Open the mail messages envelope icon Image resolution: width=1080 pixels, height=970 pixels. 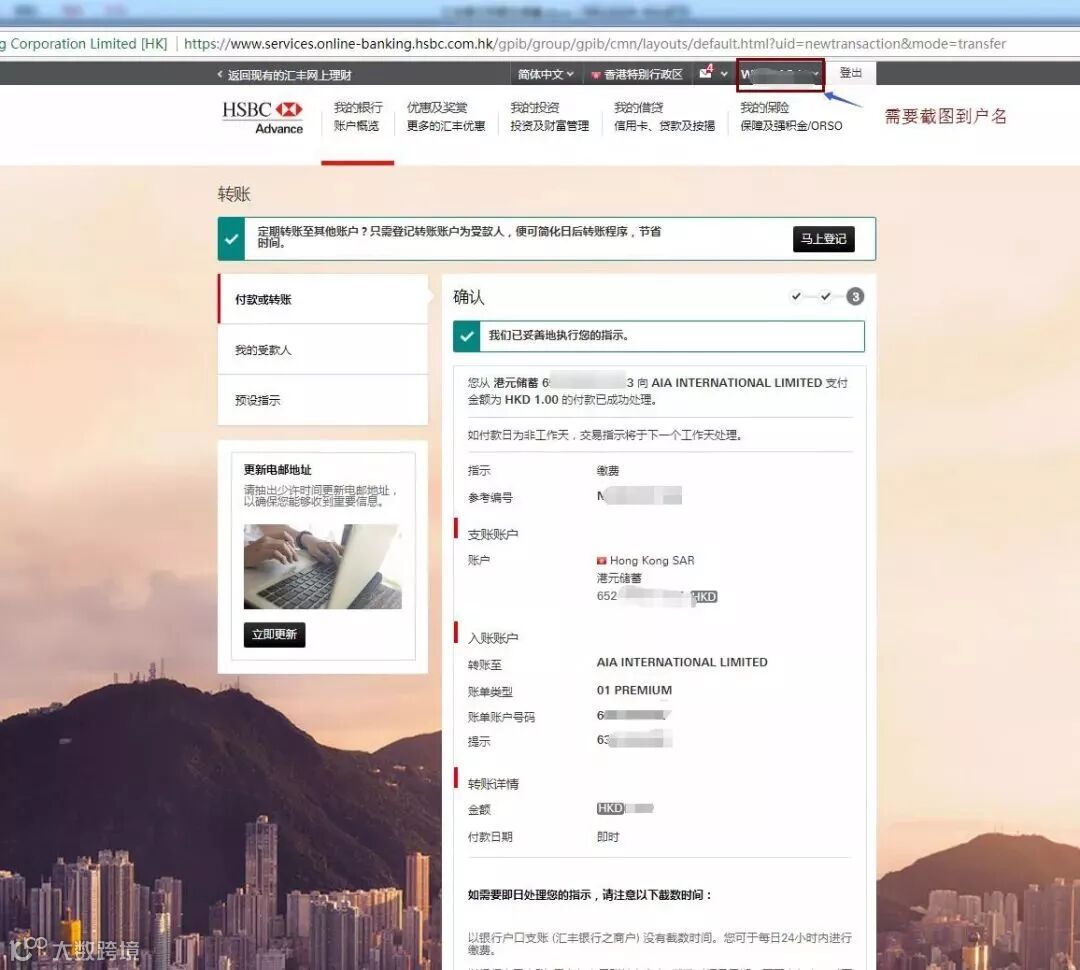[706, 72]
